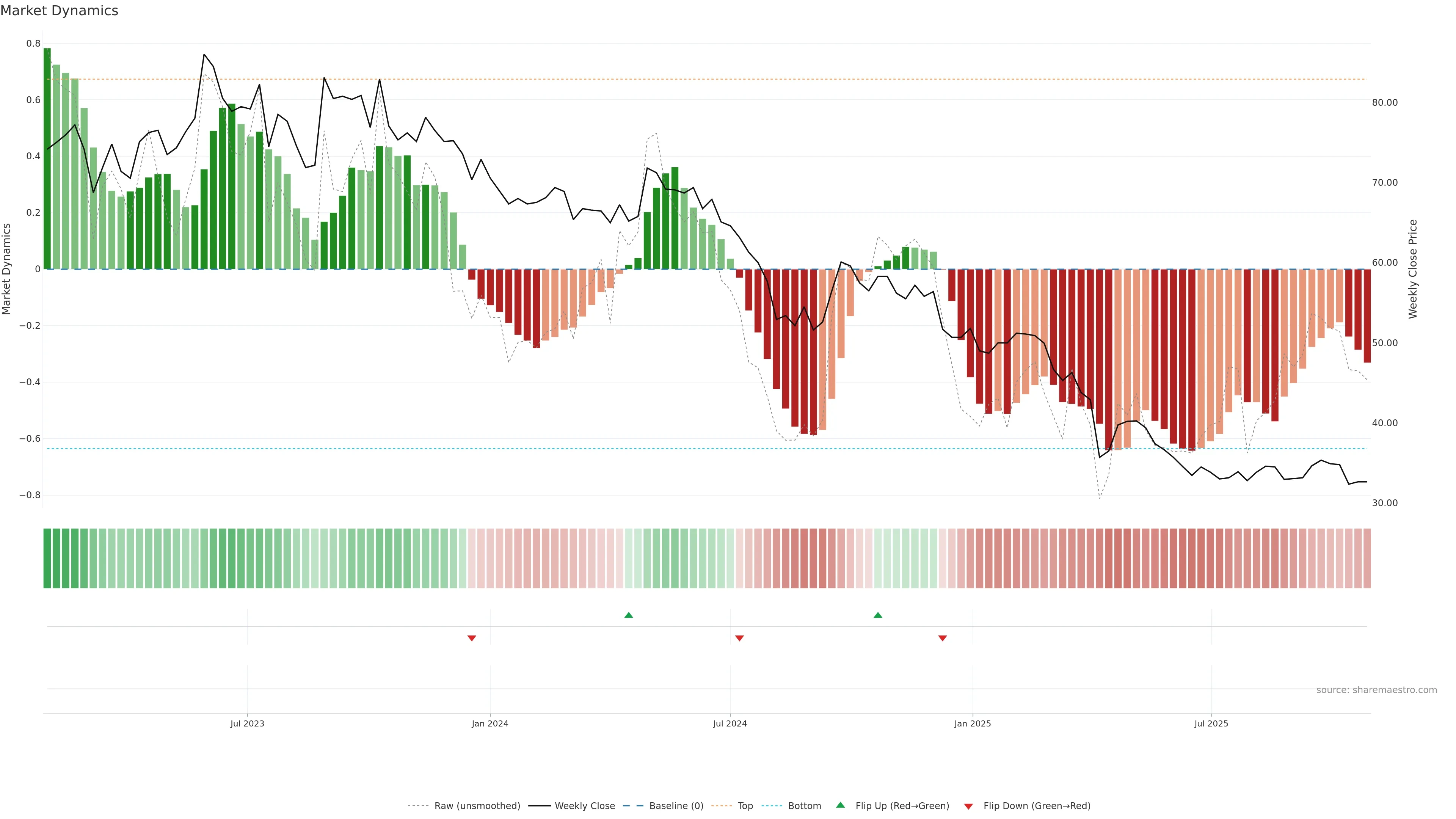Click the green flip-up marker before Jul 2024
Screen dimensions: 1456x819
(x=629, y=615)
